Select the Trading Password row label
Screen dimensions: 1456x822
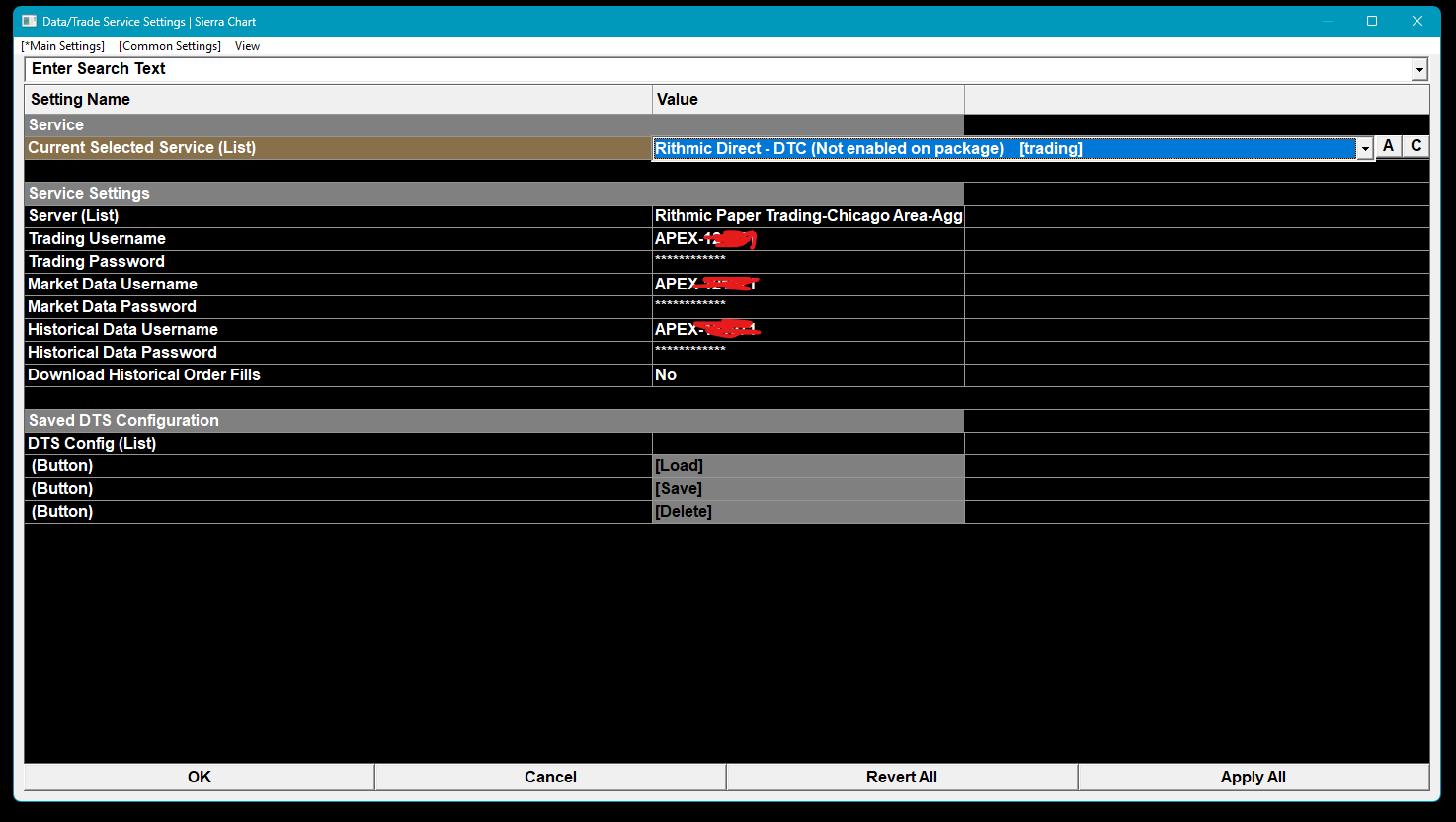pyautogui.click(x=338, y=262)
